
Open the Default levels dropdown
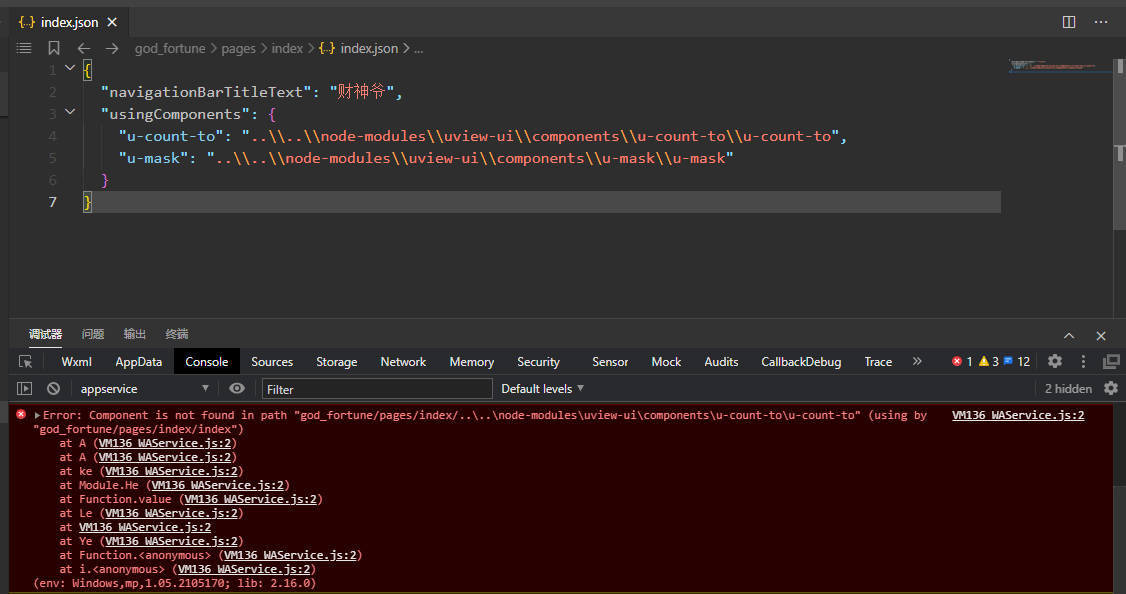[x=542, y=388]
